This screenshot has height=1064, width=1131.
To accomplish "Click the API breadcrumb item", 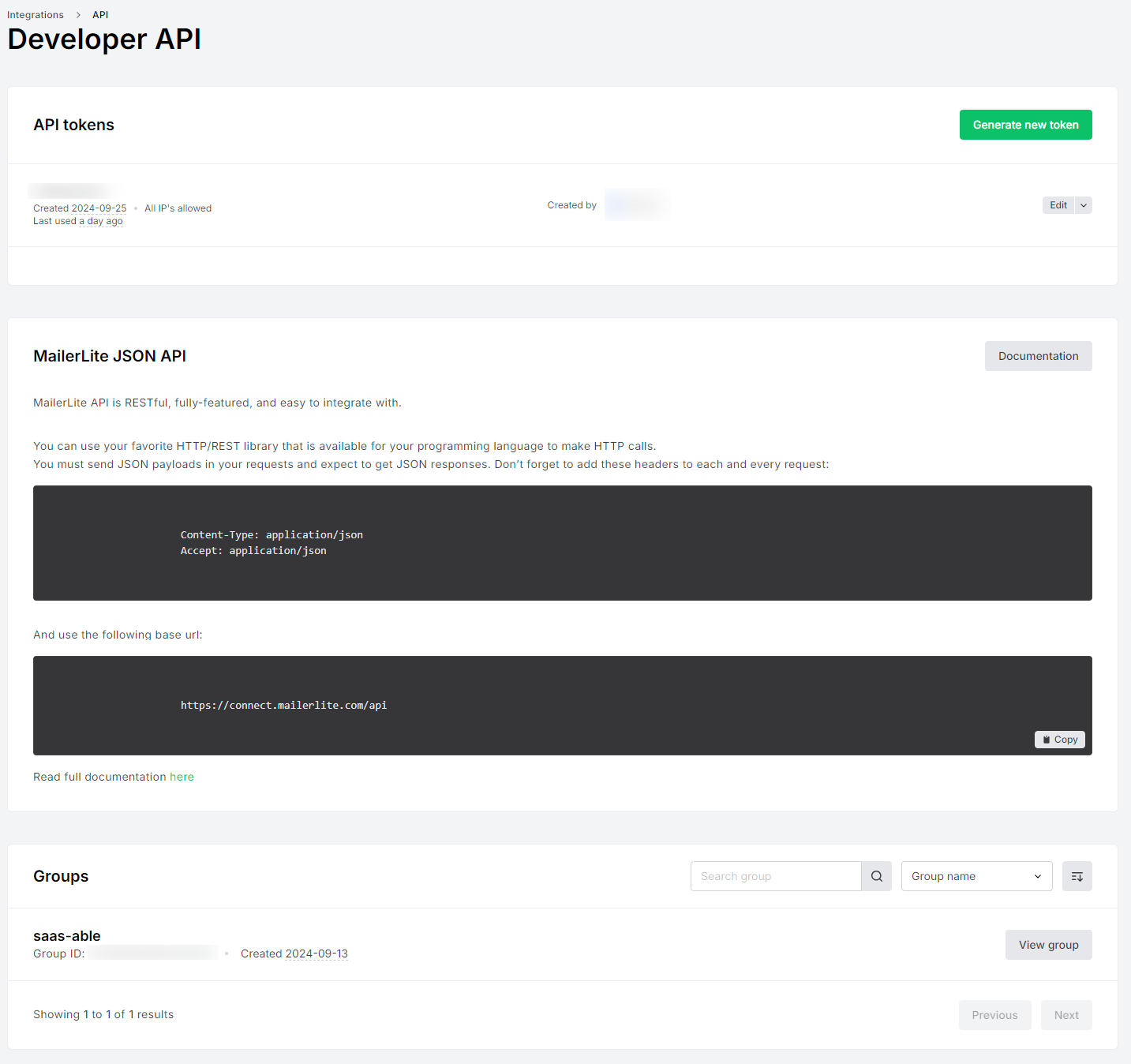I will [x=100, y=15].
